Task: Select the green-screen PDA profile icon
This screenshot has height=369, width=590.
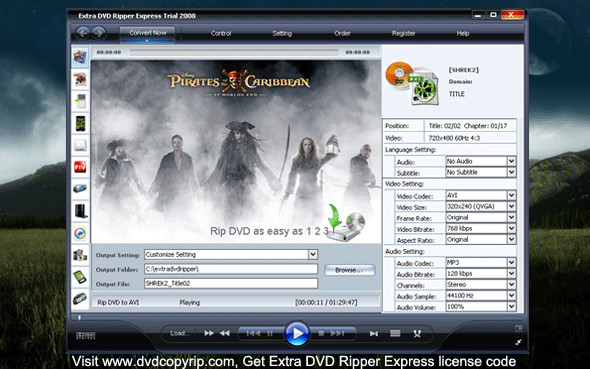Action: pyautogui.click(x=80, y=277)
